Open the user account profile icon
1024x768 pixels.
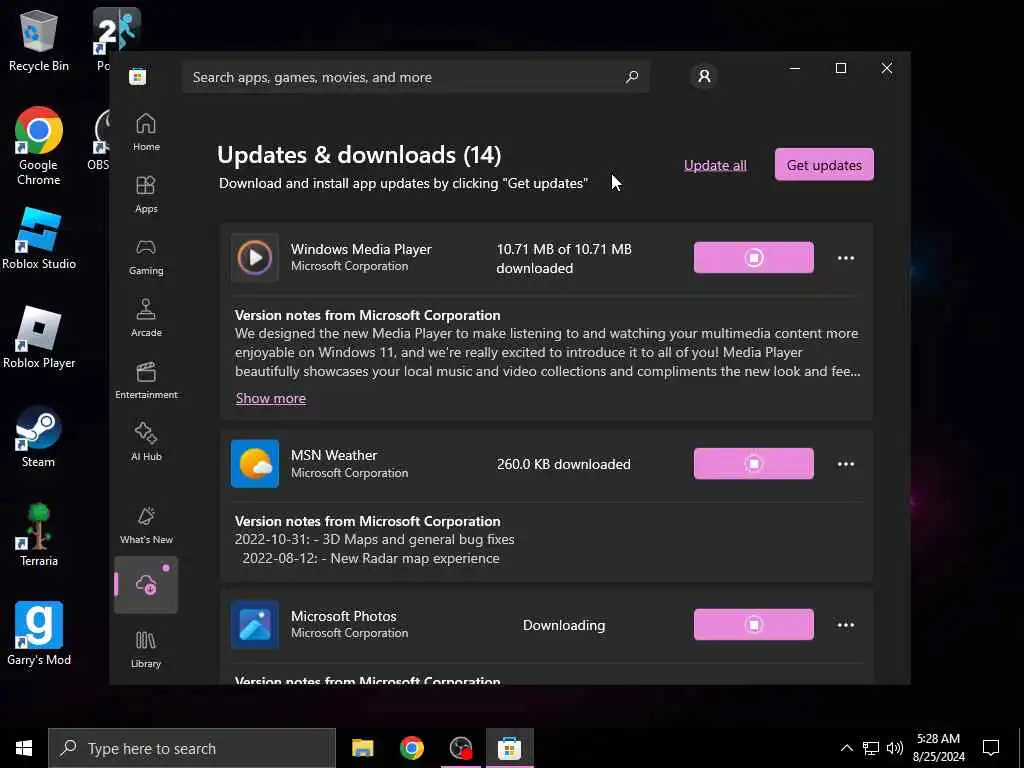704,76
